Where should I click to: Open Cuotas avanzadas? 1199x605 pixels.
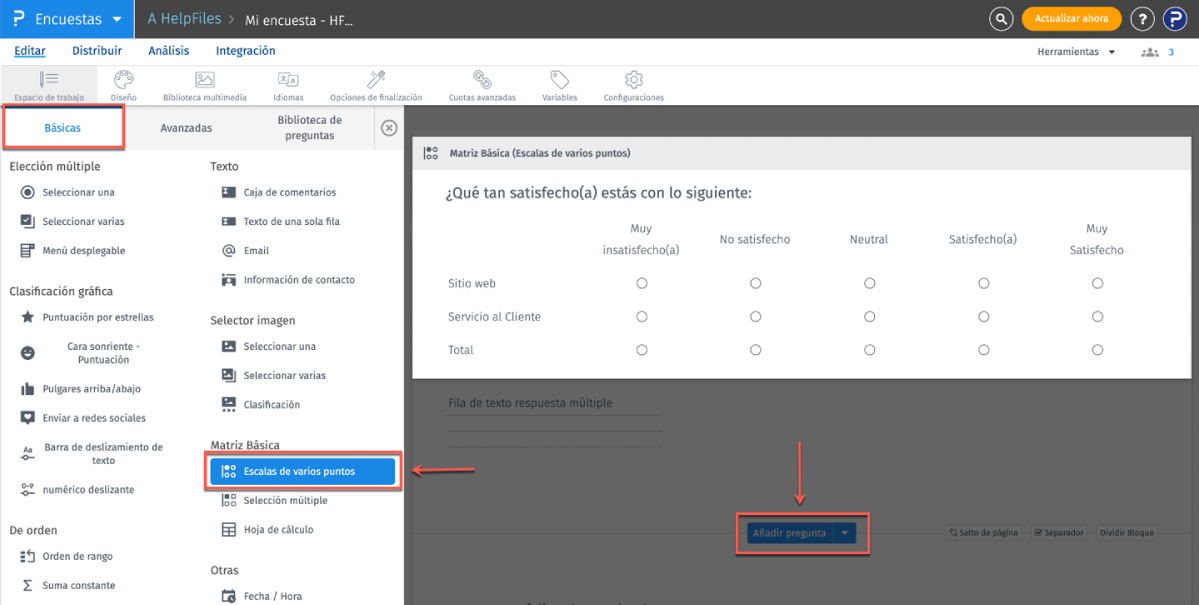[482, 86]
